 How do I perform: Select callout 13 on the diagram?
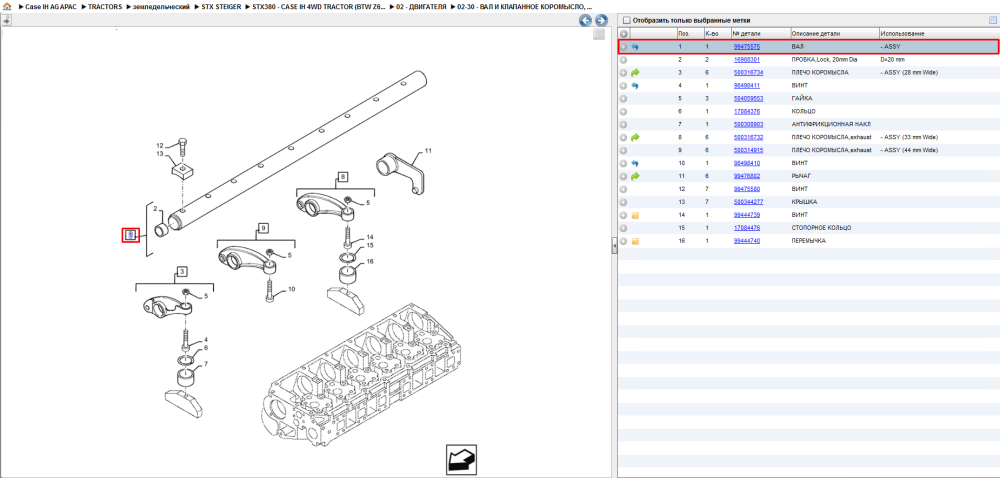160,154
